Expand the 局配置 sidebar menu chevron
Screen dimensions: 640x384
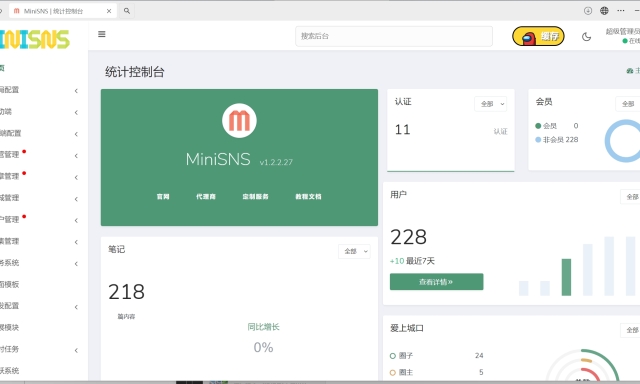click(x=76, y=91)
